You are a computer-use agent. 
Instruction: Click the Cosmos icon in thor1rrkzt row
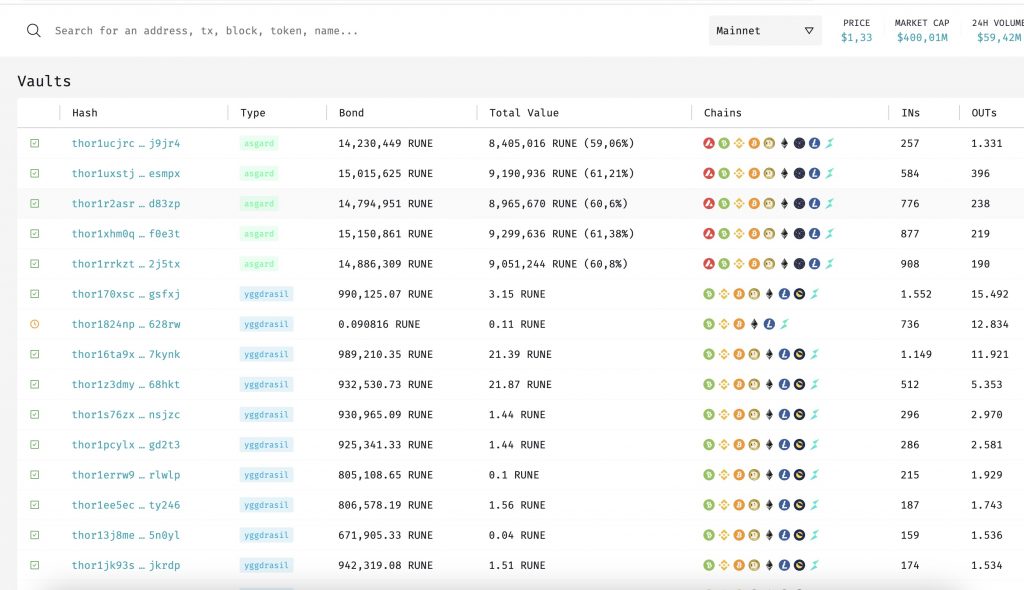coord(799,264)
